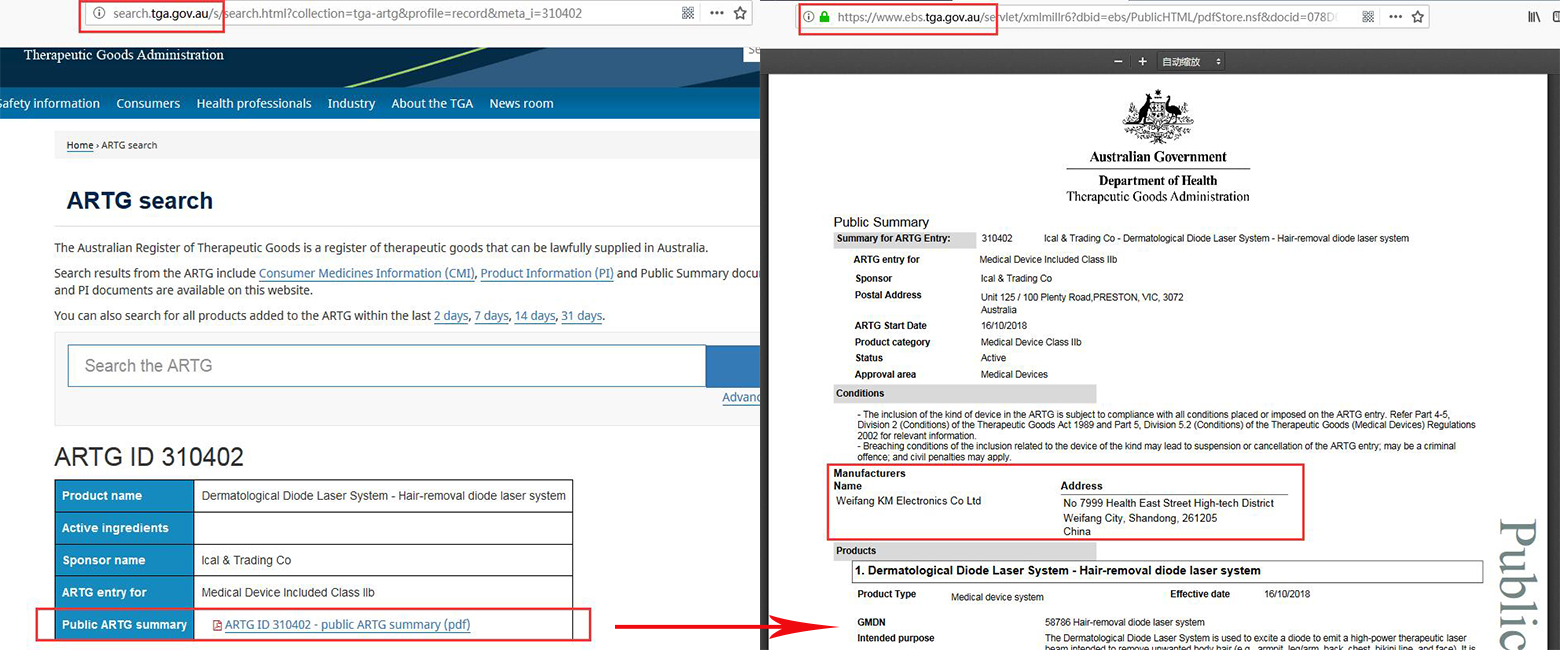Click QR code icon in left browser address bar
Screen dimensions: 1560x650
point(687,14)
